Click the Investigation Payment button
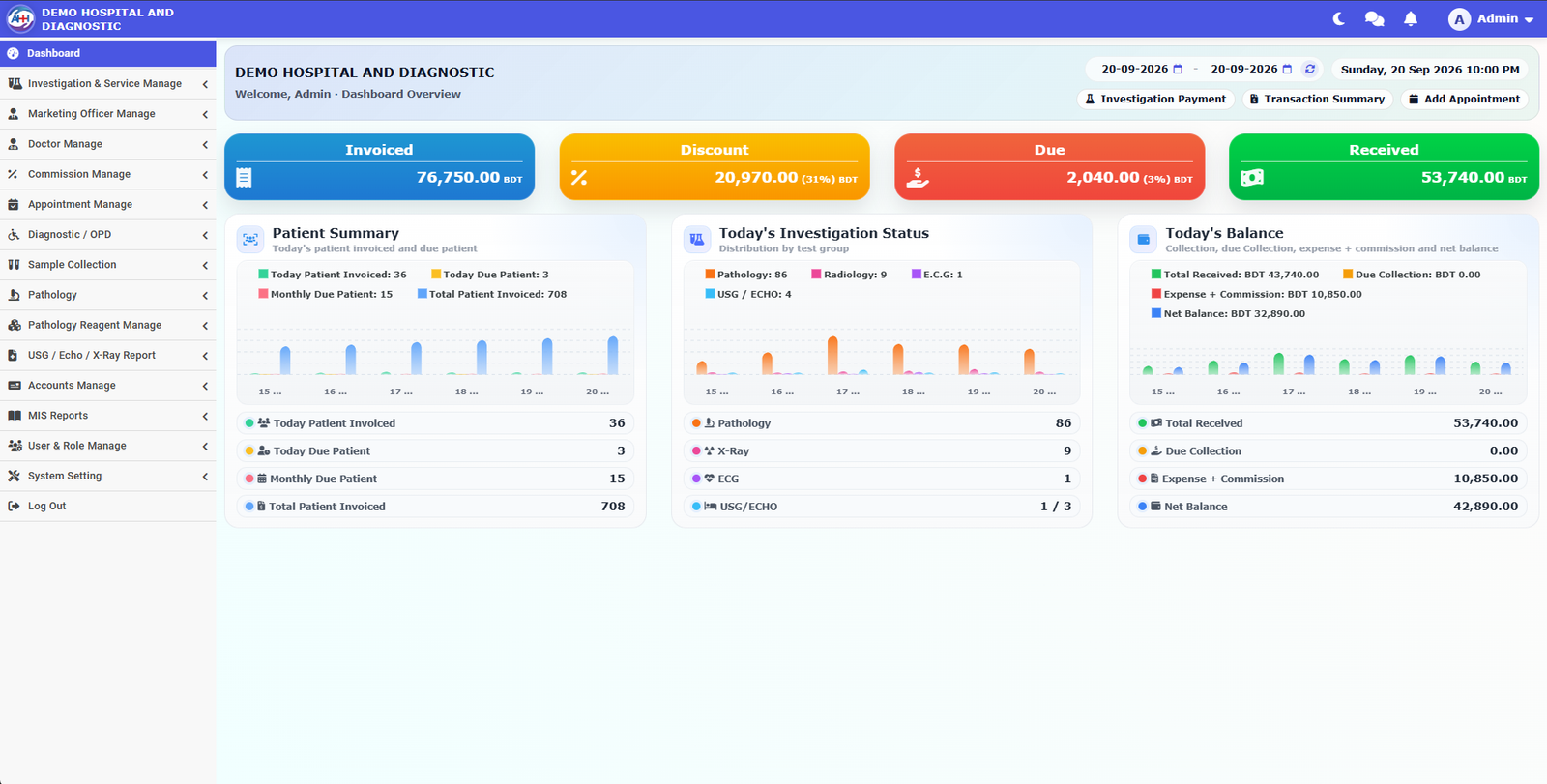 point(1155,99)
